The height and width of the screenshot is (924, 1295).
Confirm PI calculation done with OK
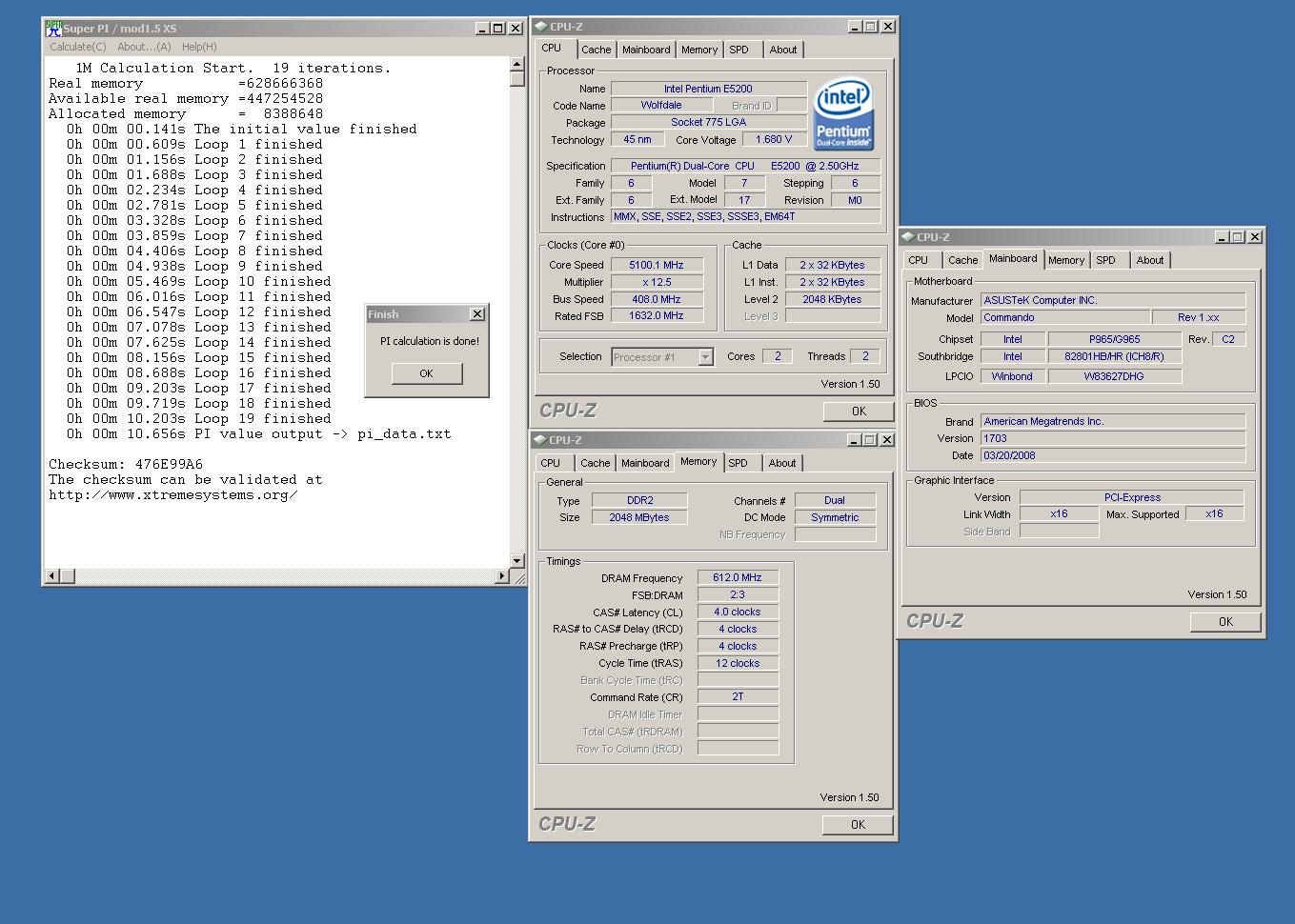427,373
